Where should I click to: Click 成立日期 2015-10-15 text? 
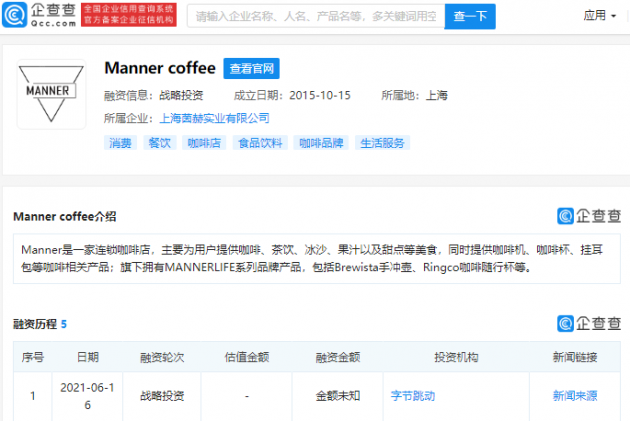coord(292,95)
